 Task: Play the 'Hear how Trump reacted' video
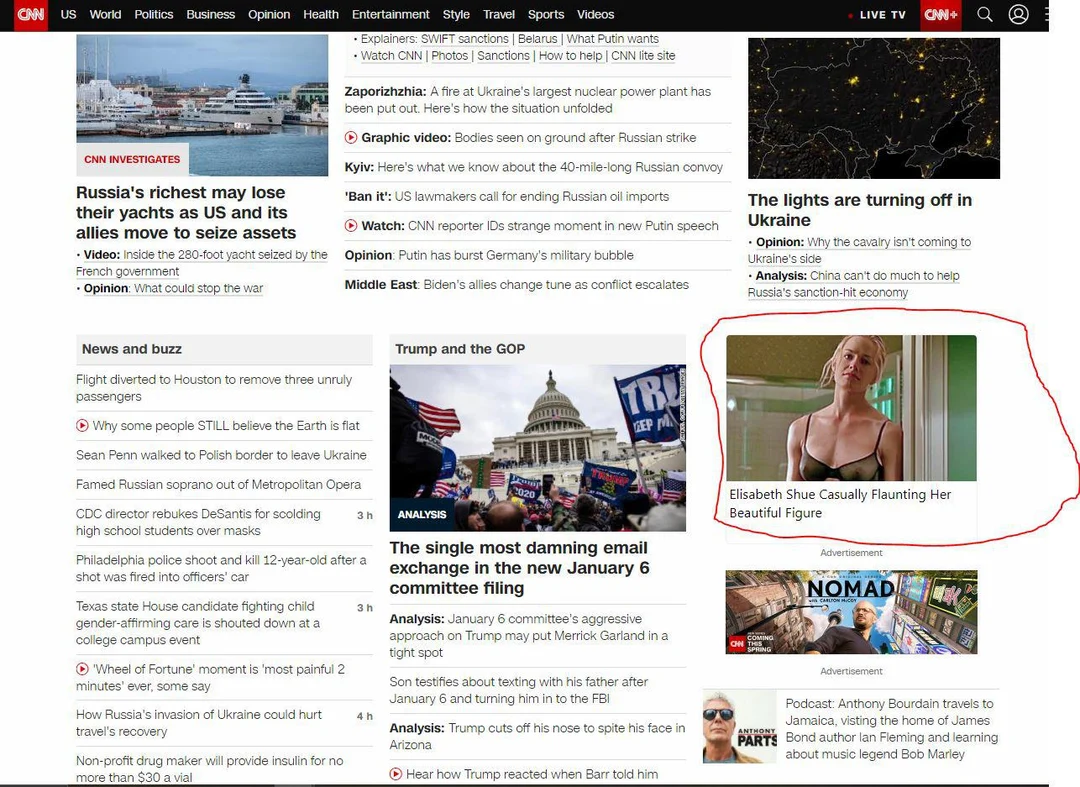tap(396, 774)
